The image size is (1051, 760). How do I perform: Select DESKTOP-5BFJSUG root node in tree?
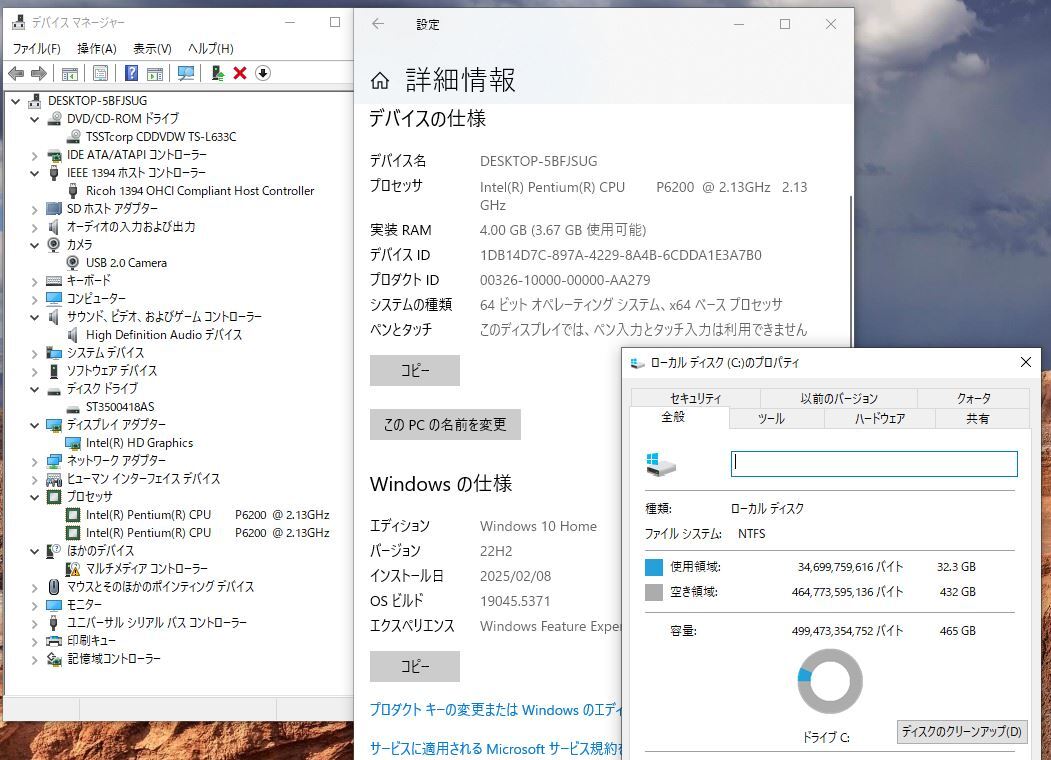click(97, 101)
